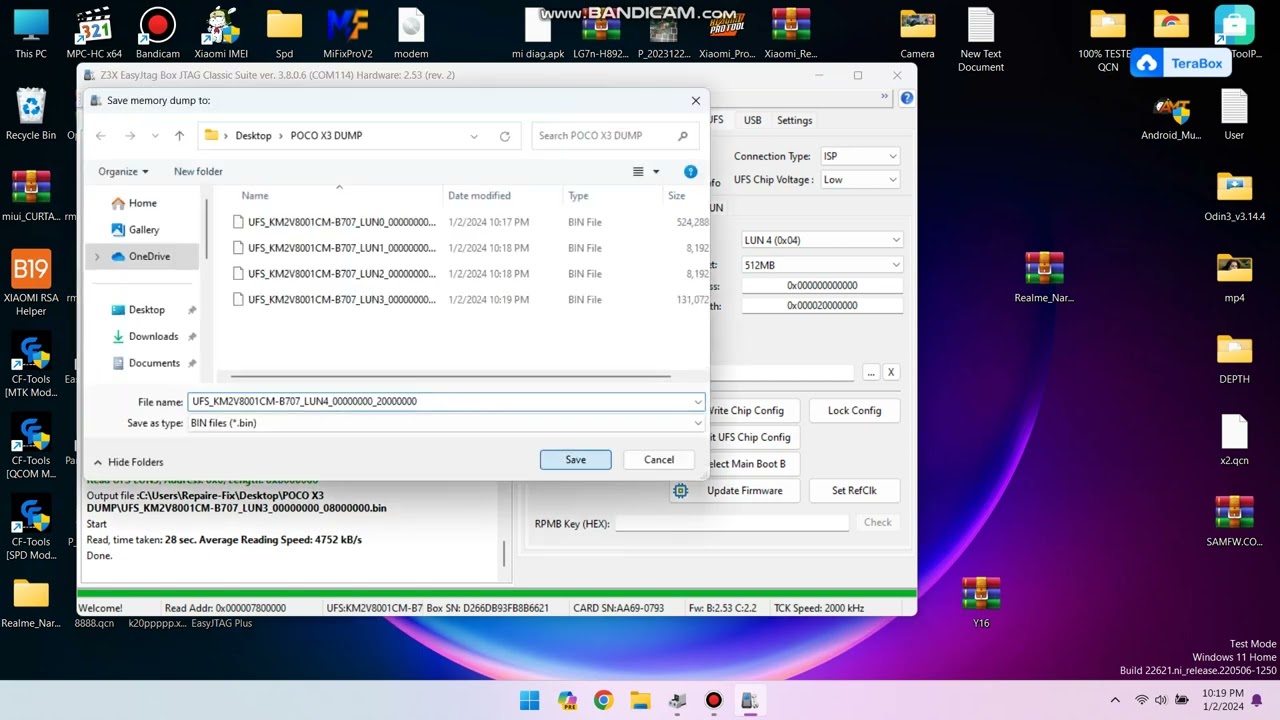Click the log panel vertical scrollbar
The width and height of the screenshot is (1280, 720).
click(504, 553)
